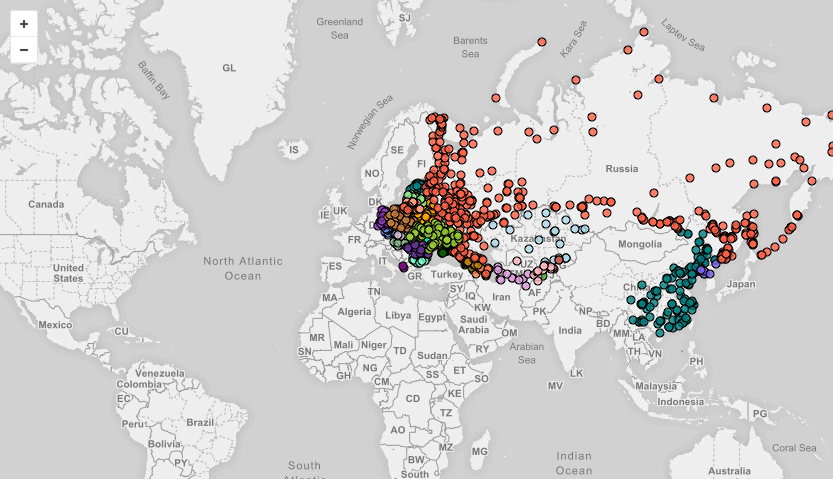
Task: Select the purple marker near Greece
Action: (403, 266)
